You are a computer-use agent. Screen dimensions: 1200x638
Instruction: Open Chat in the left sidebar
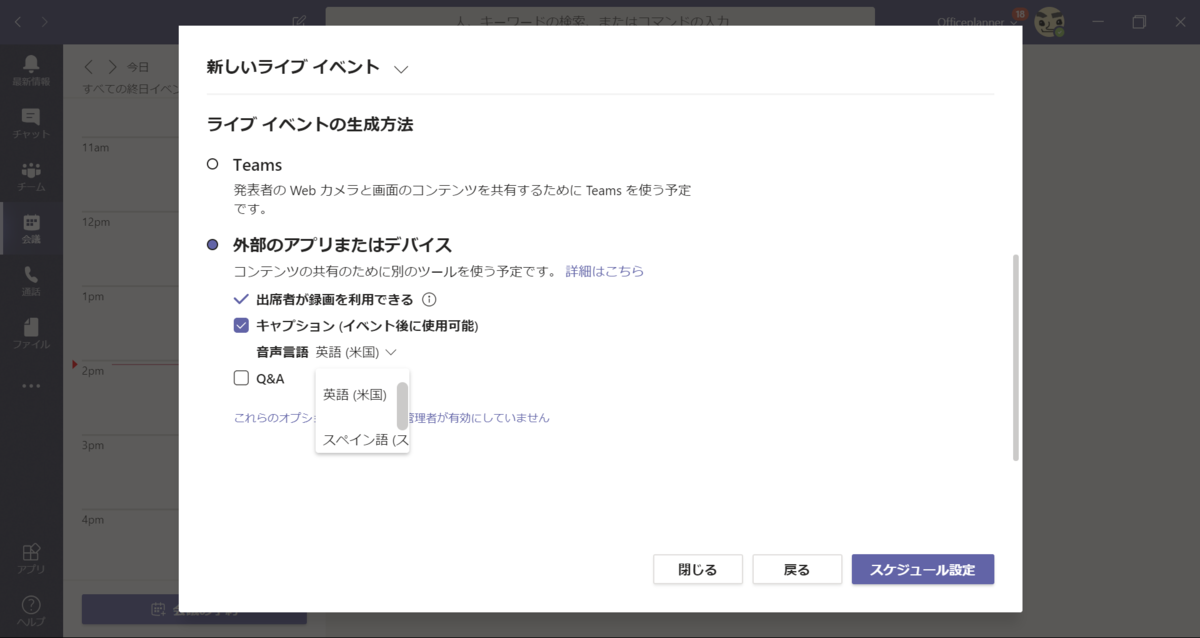(x=31, y=124)
